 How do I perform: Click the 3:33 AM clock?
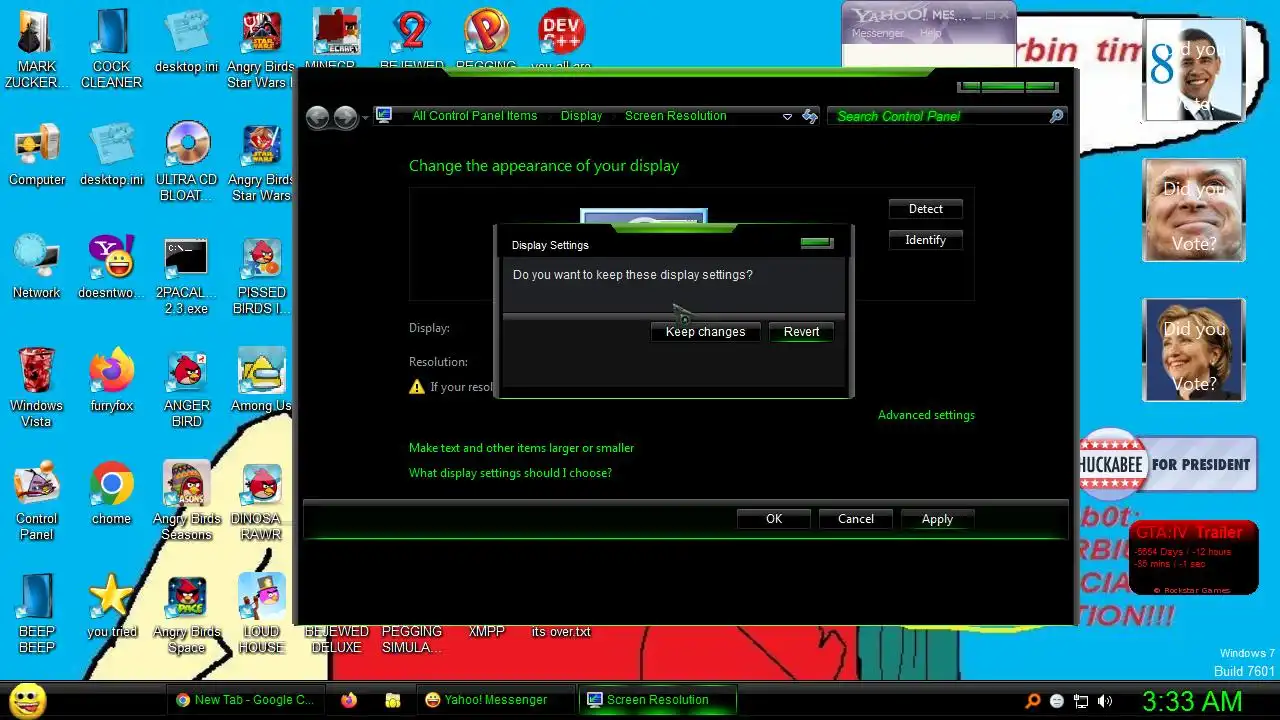point(1192,701)
